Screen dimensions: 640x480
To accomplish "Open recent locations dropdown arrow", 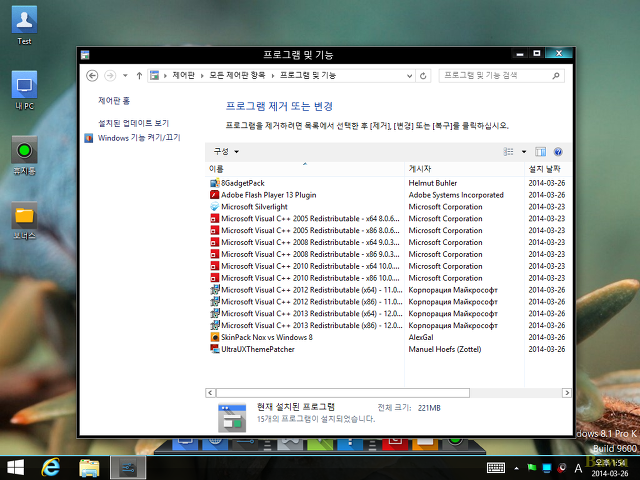I will (125, 76).
